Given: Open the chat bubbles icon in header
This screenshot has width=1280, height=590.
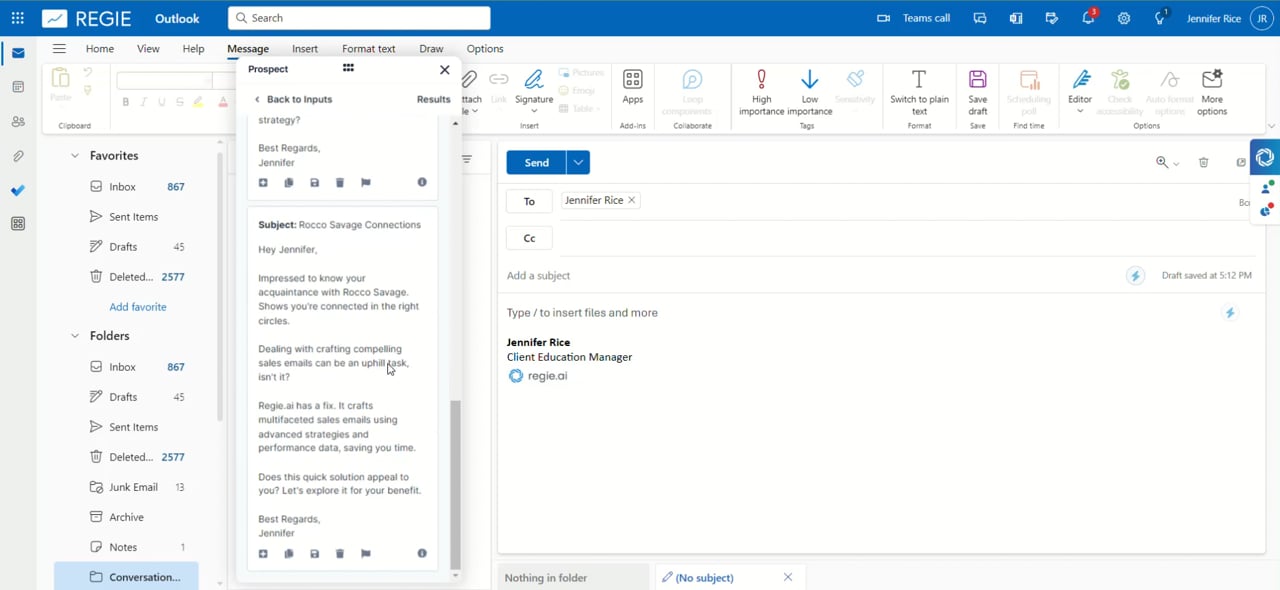Looking at the screenshot, I should (980, 18).
